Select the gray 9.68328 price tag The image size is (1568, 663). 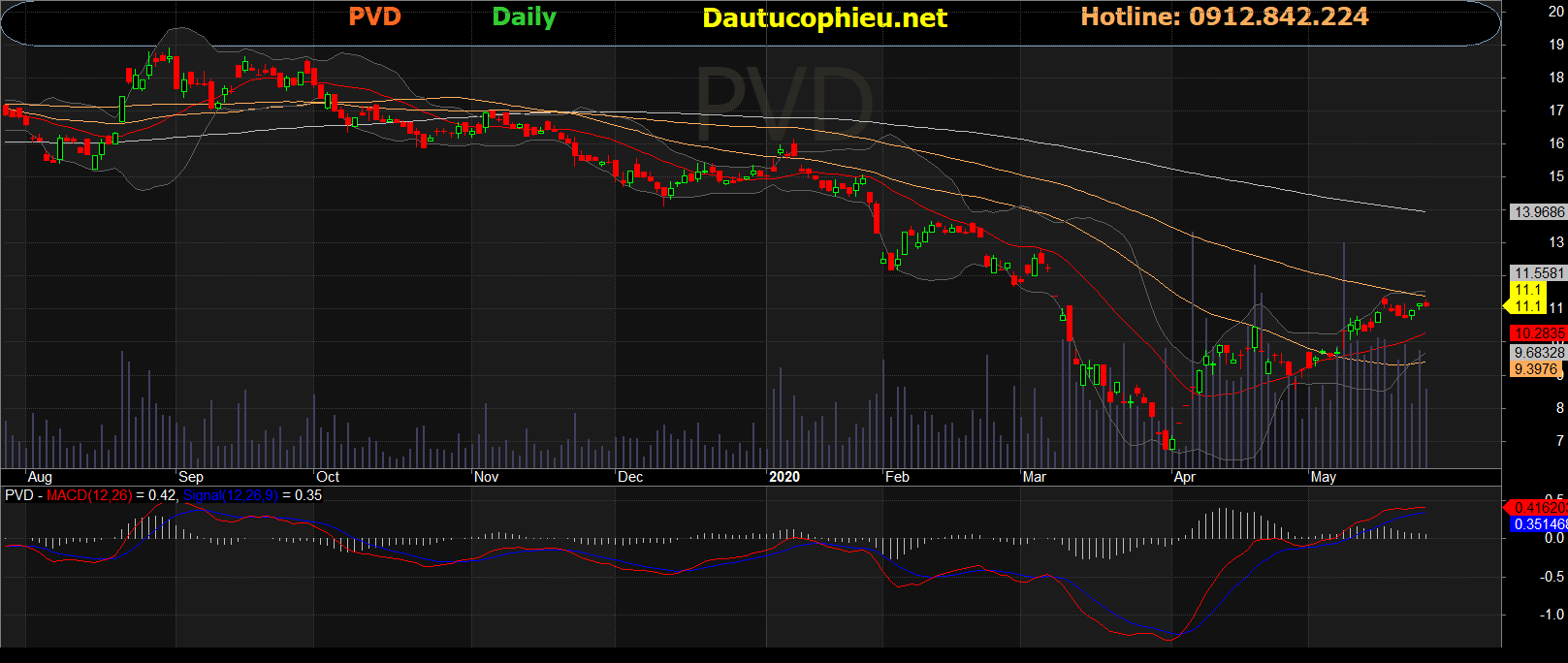click(x=1539, y=353)
